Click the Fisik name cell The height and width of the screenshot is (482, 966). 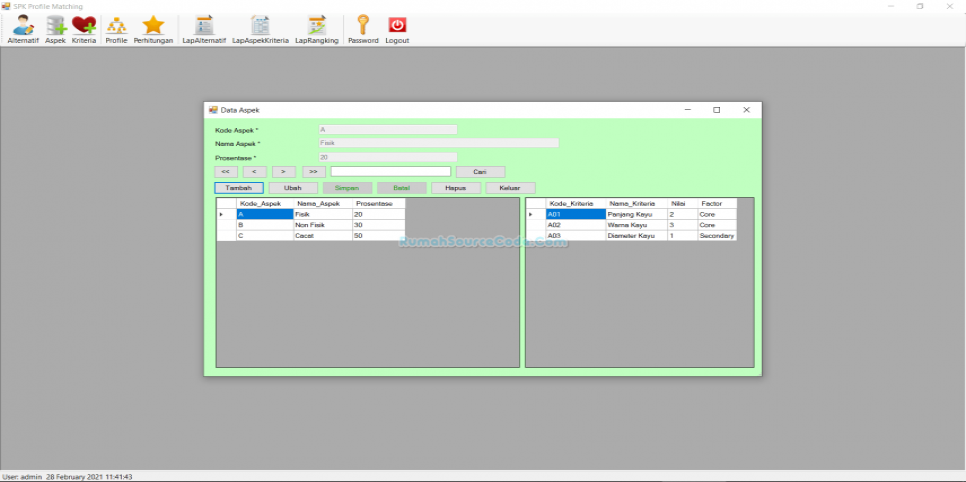[x=323, y=214]
